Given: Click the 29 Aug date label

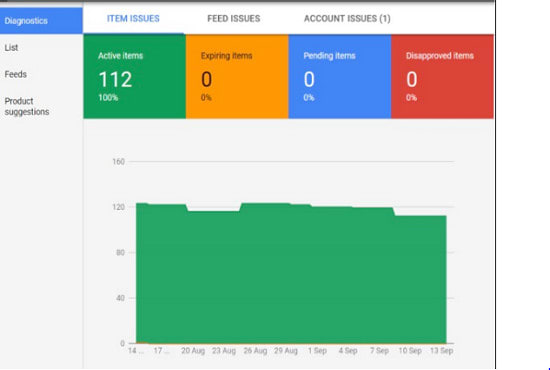Looking at the screenshot, I should (x=286, y=351).
